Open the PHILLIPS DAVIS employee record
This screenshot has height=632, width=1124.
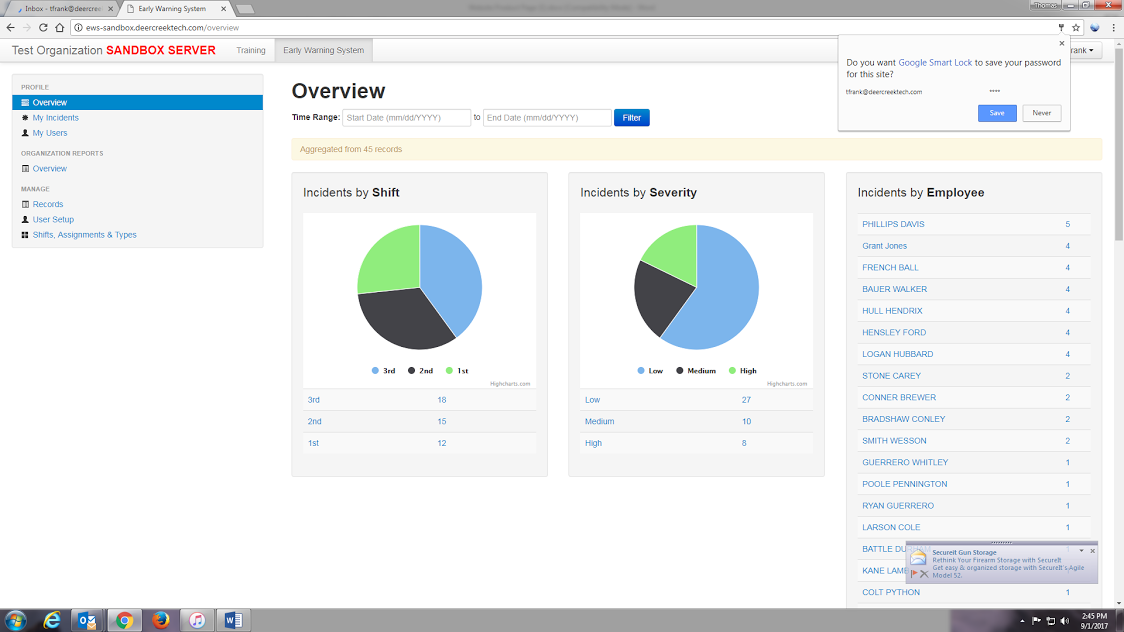[x=892, y=224]
